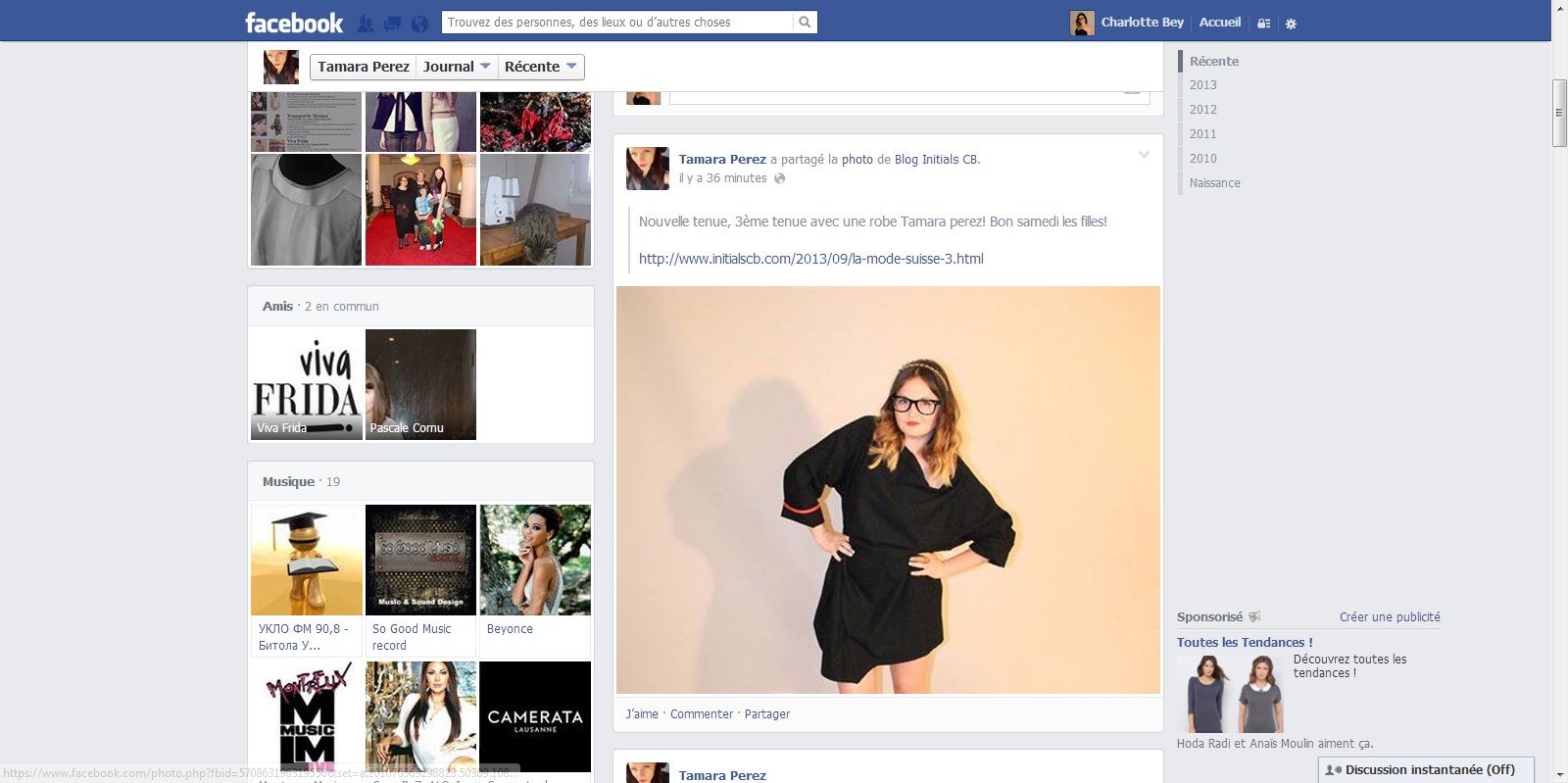
Task: Open the Discussion instantanée (Off) chat bar
Action: (1426, 770)
